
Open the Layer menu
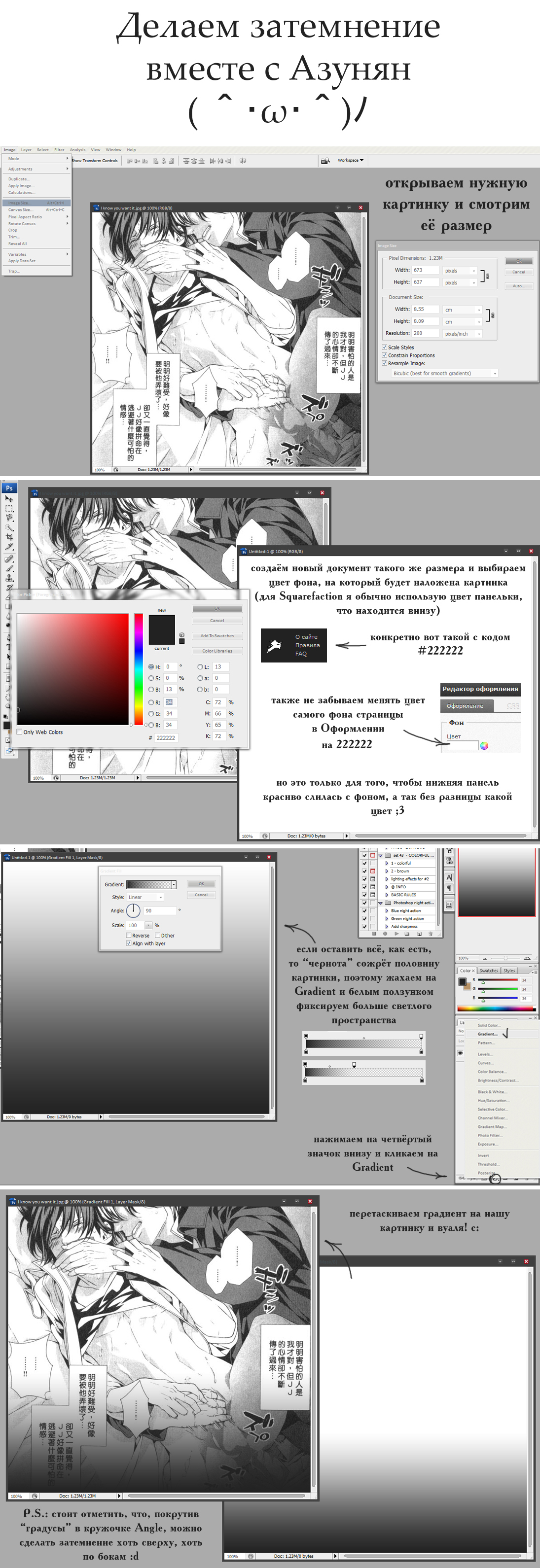pyautogui.click(x=26, y=150)
